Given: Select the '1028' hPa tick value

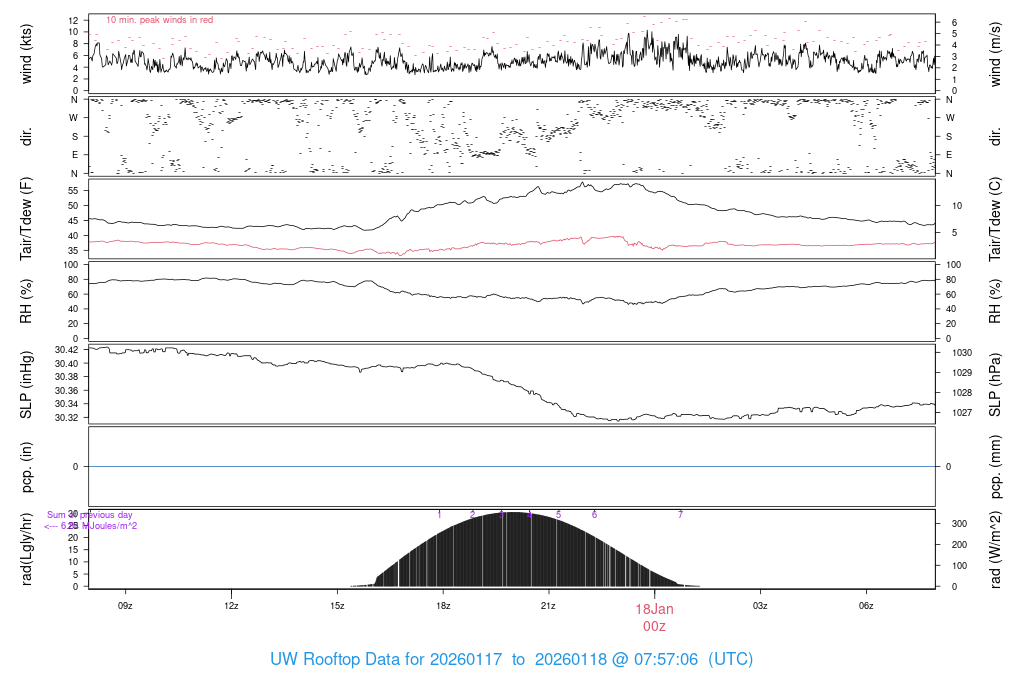Looking at the screenshot, I should 962,393.
